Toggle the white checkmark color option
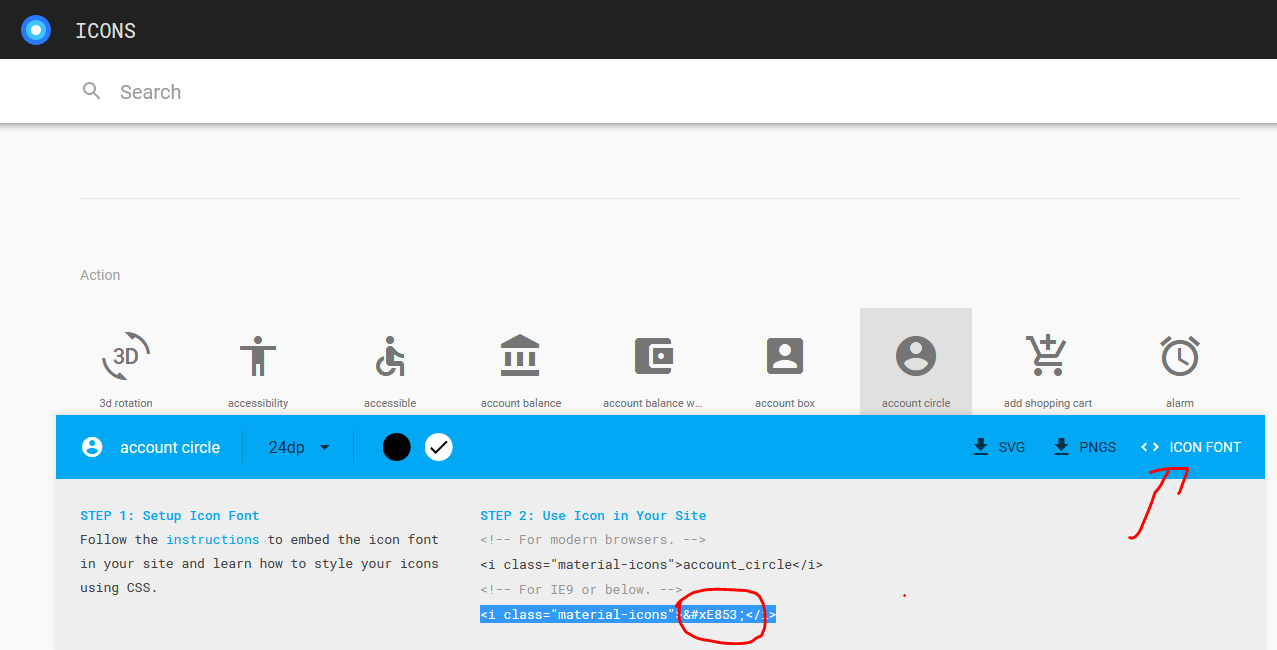Viewport: 1277px width, 650px height. [438, 447]
